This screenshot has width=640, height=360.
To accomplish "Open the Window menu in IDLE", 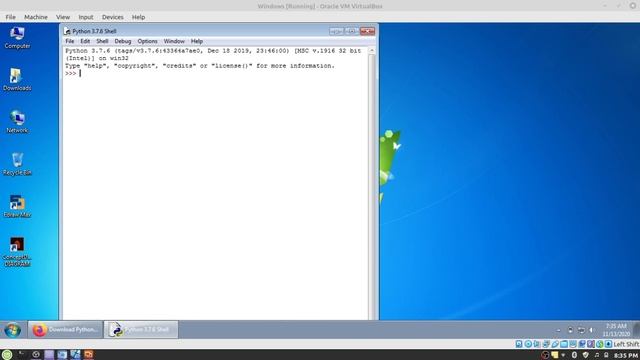I will pyautogui.click(x=174, y=41).
